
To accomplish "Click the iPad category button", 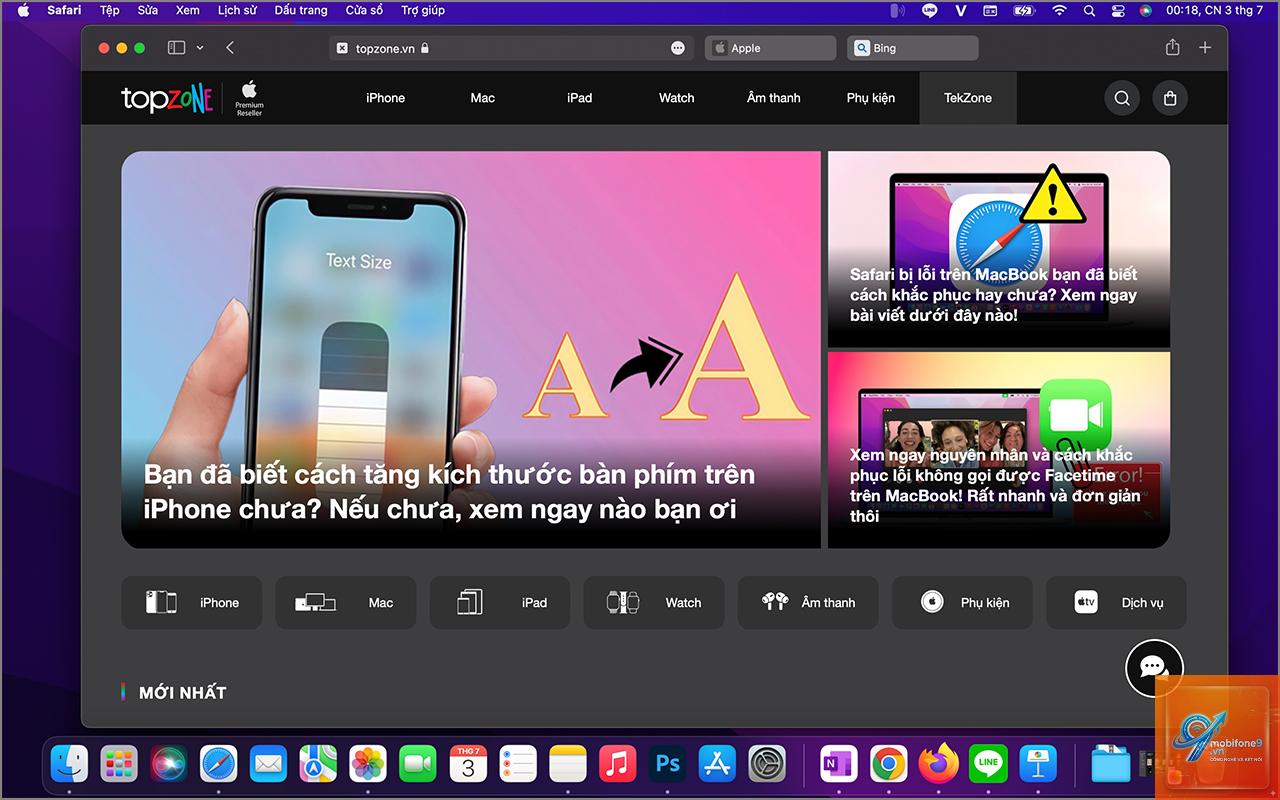I will [x=500, y=603].
